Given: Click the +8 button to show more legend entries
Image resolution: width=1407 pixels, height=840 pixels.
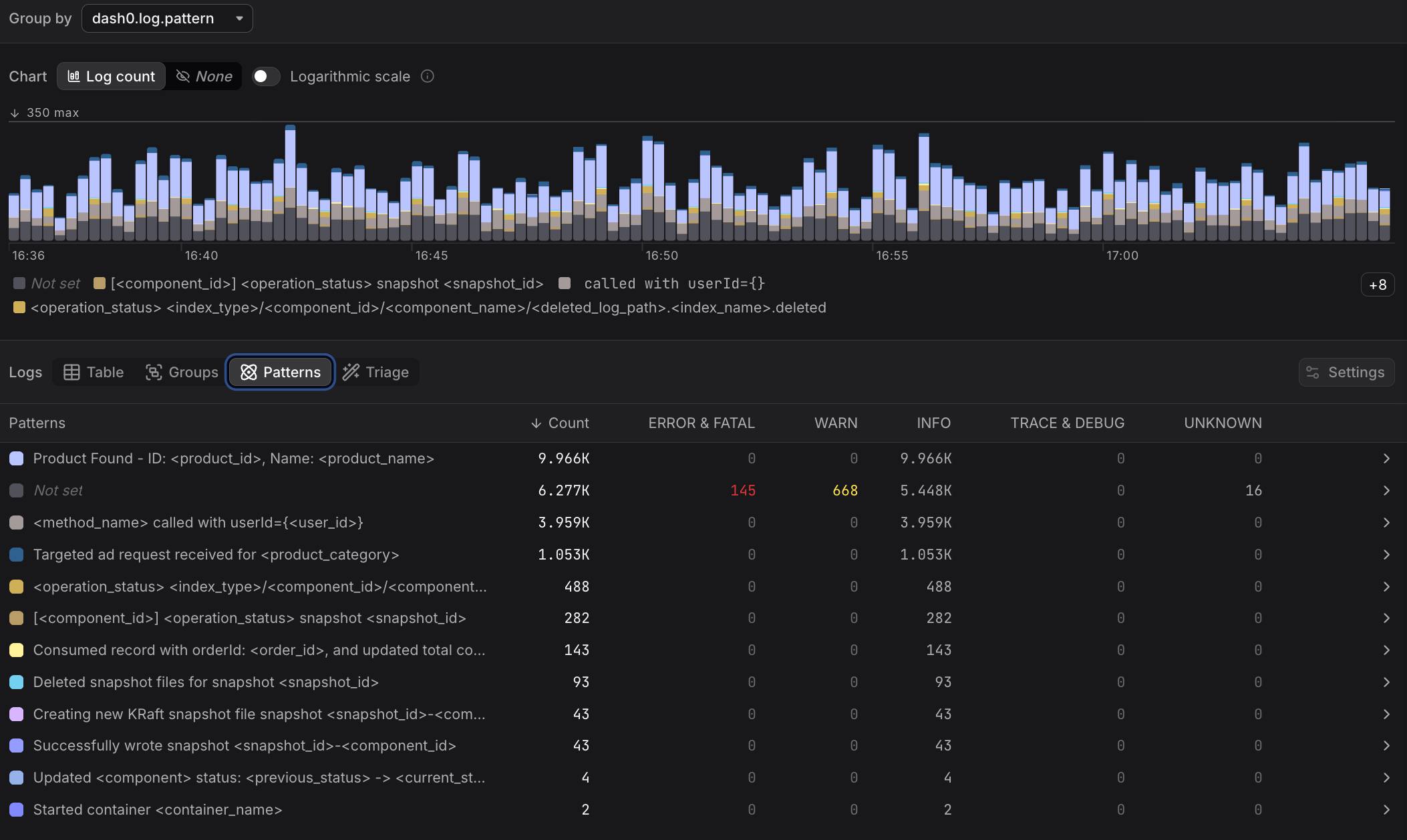Looking at the screenshot, I should tap(1378, 284).
